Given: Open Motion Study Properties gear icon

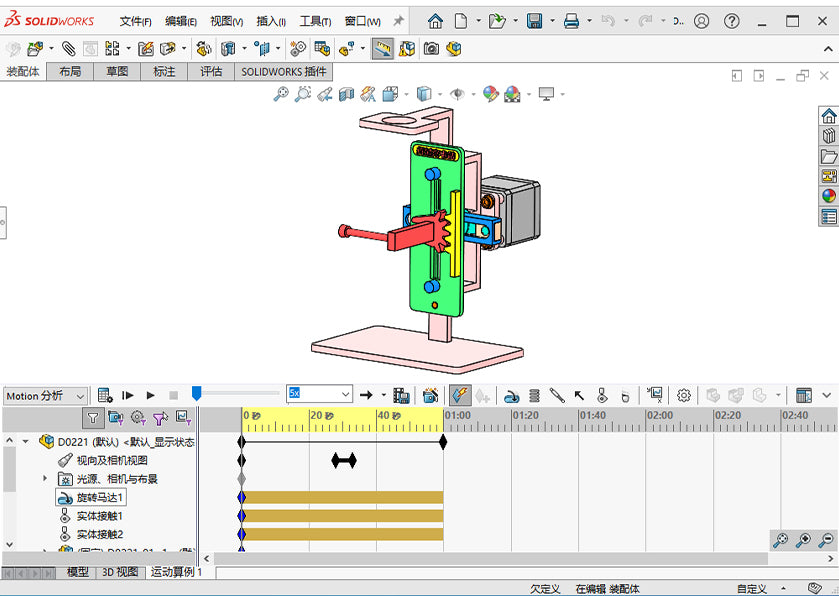Looking at the screenshot, I should 683,395.
